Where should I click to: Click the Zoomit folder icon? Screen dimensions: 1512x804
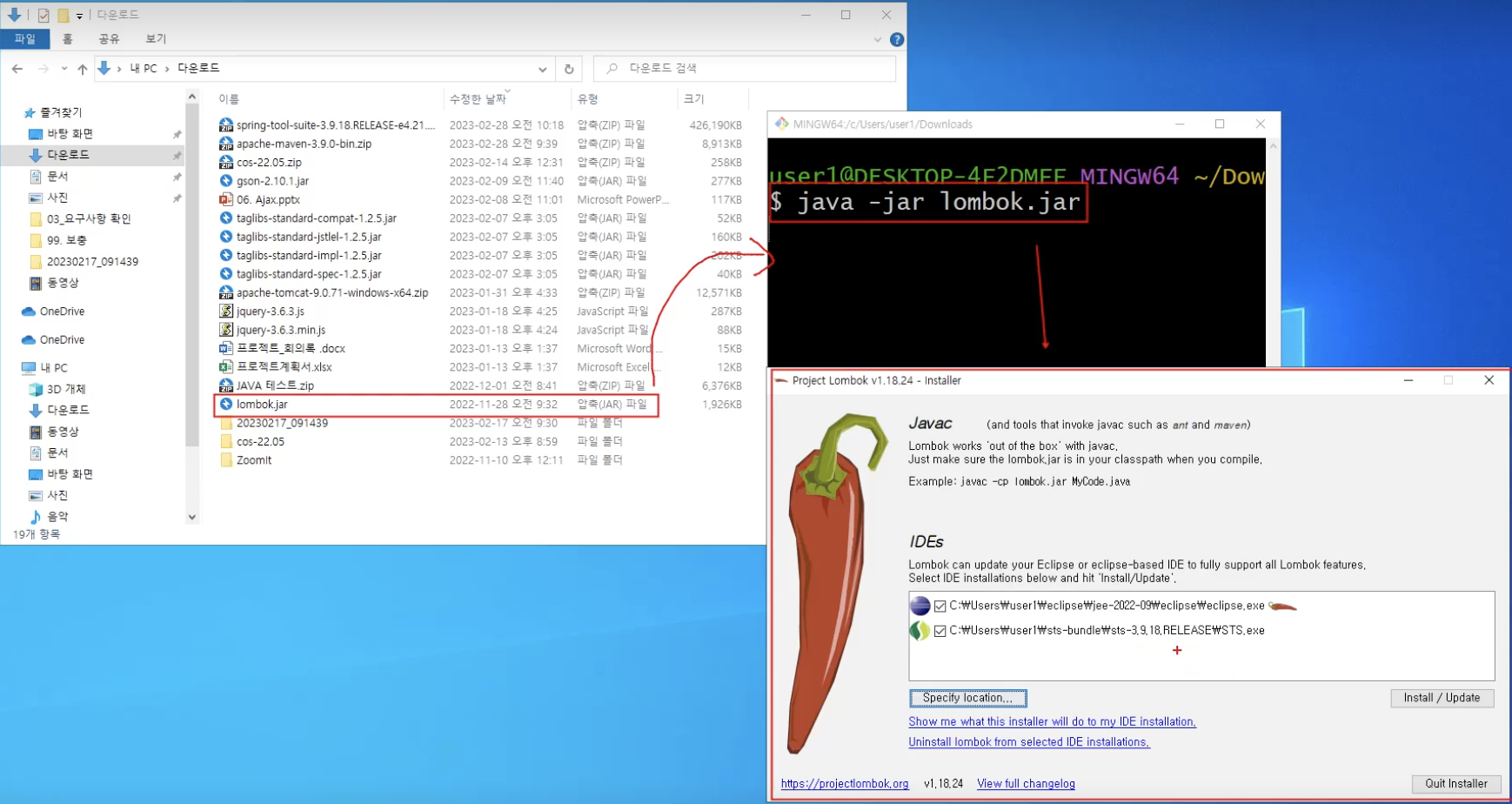(x=226, y=460)
